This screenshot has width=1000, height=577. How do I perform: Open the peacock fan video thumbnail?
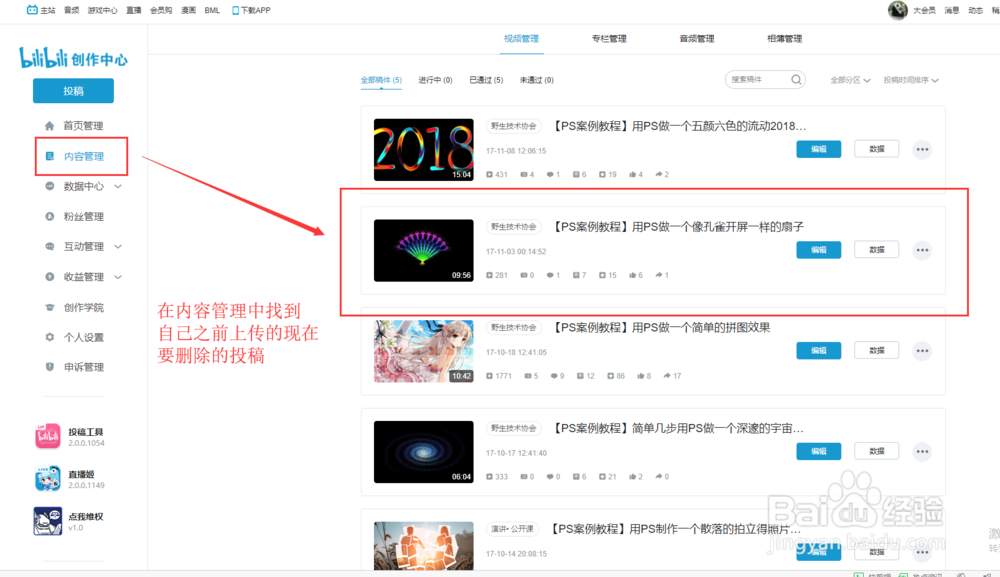[x=423, y=250]
